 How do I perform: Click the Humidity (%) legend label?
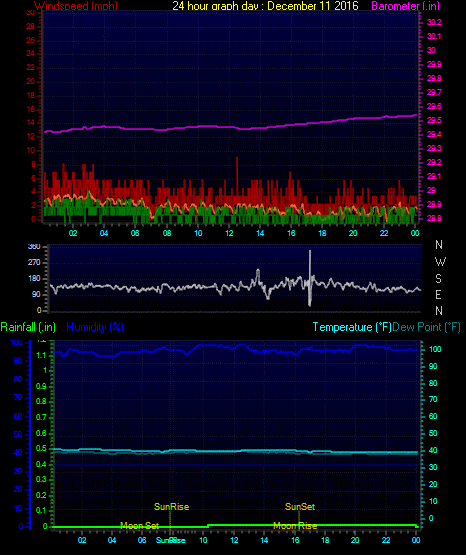(95, 327)
